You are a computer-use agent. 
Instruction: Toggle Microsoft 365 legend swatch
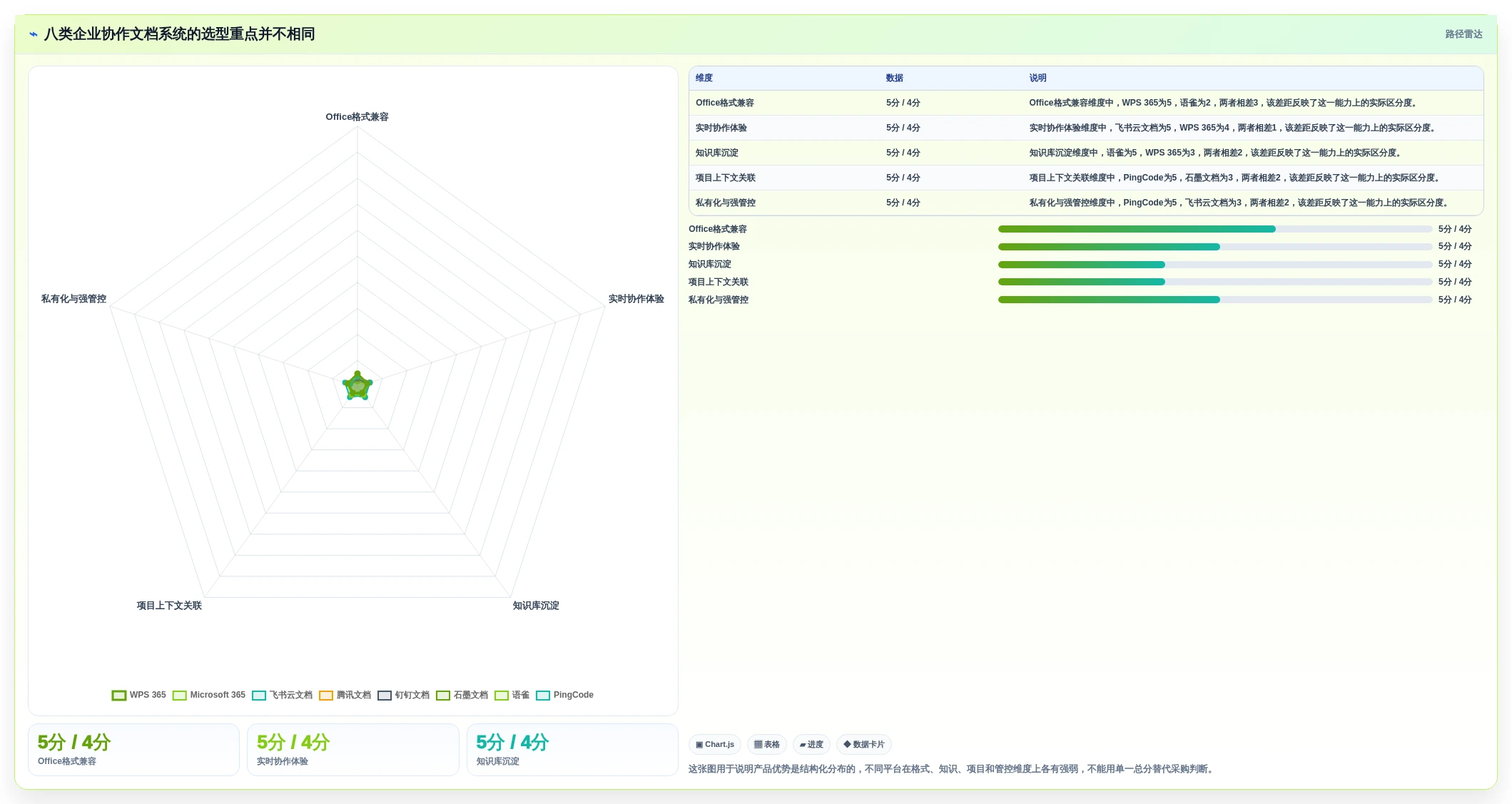pyautogui.click(x=180, y=696)
